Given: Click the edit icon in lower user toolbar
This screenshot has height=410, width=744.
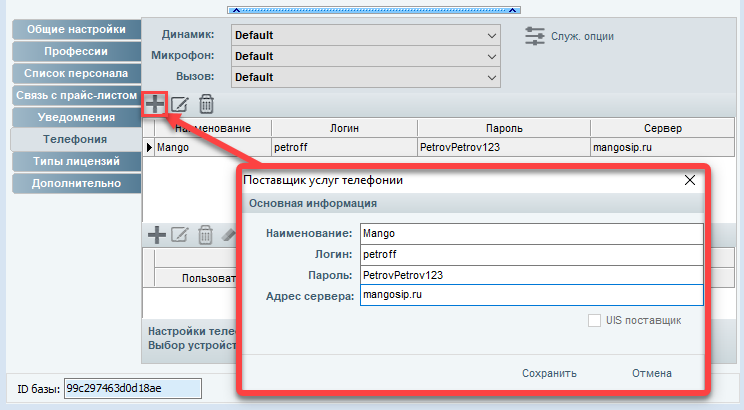Looking at the screenshot, I should coord(180,235).
